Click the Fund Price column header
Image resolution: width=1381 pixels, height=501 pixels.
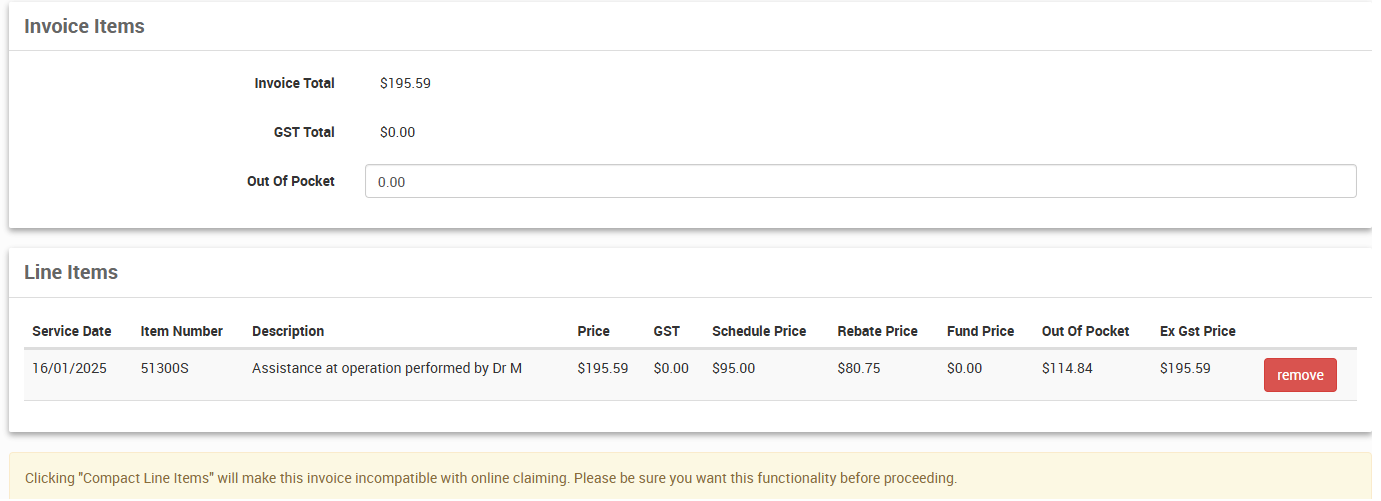980,331
